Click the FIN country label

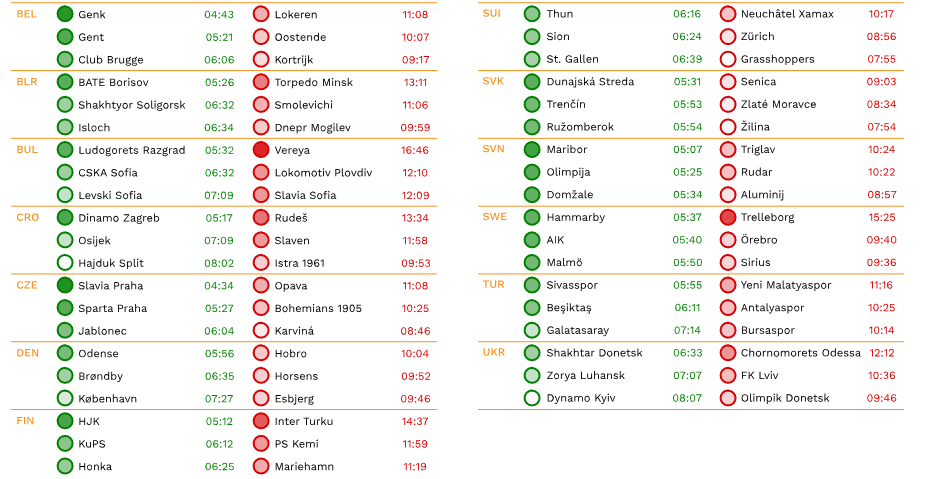click(26, 421)
